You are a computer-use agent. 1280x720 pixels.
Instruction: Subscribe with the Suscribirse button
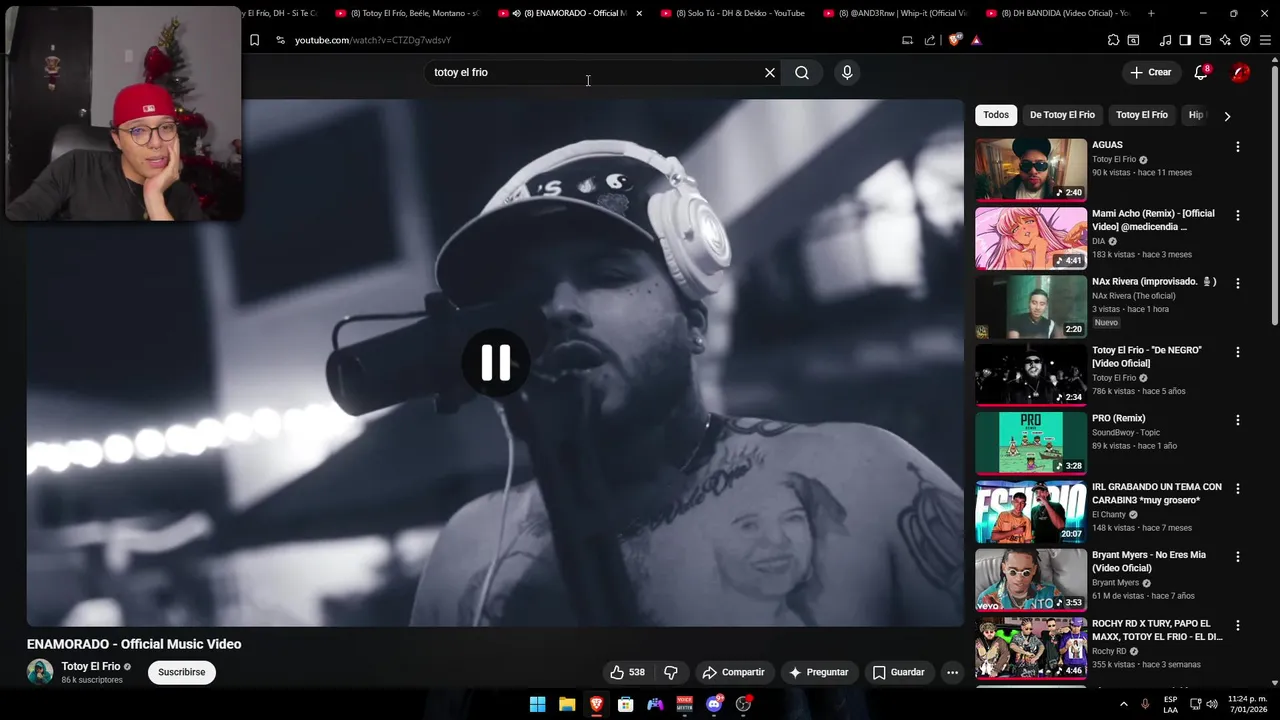click(x=182, y=672)
